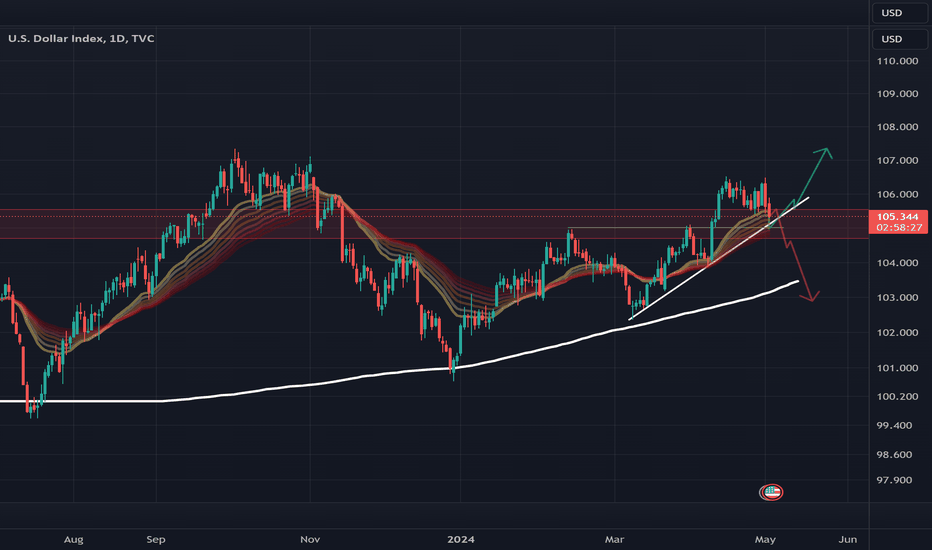Click the 110.000 price scale label
This screenshot has height=550, width=932.
point(898,61)
